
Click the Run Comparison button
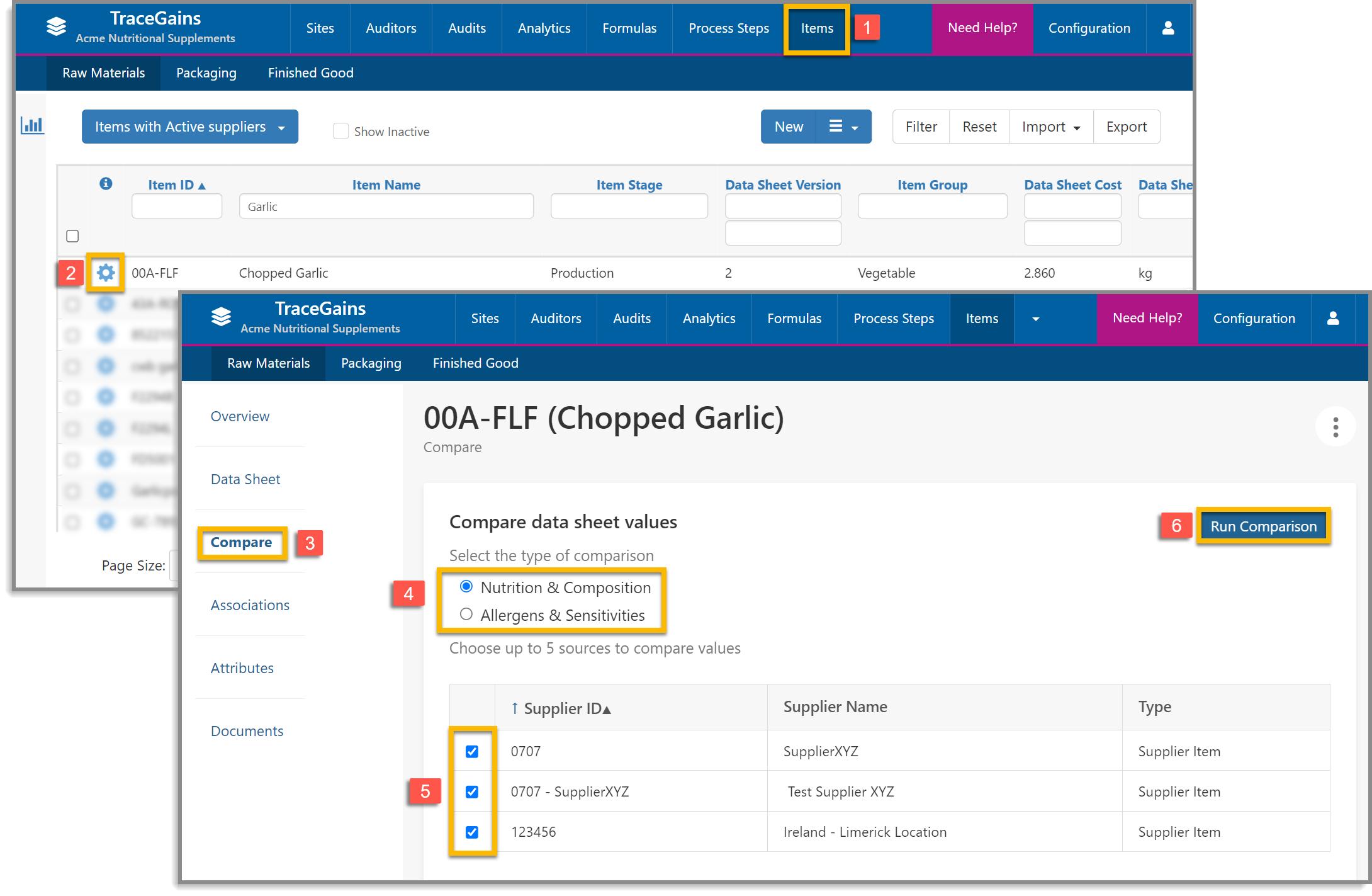click(x=1264, y=526)
